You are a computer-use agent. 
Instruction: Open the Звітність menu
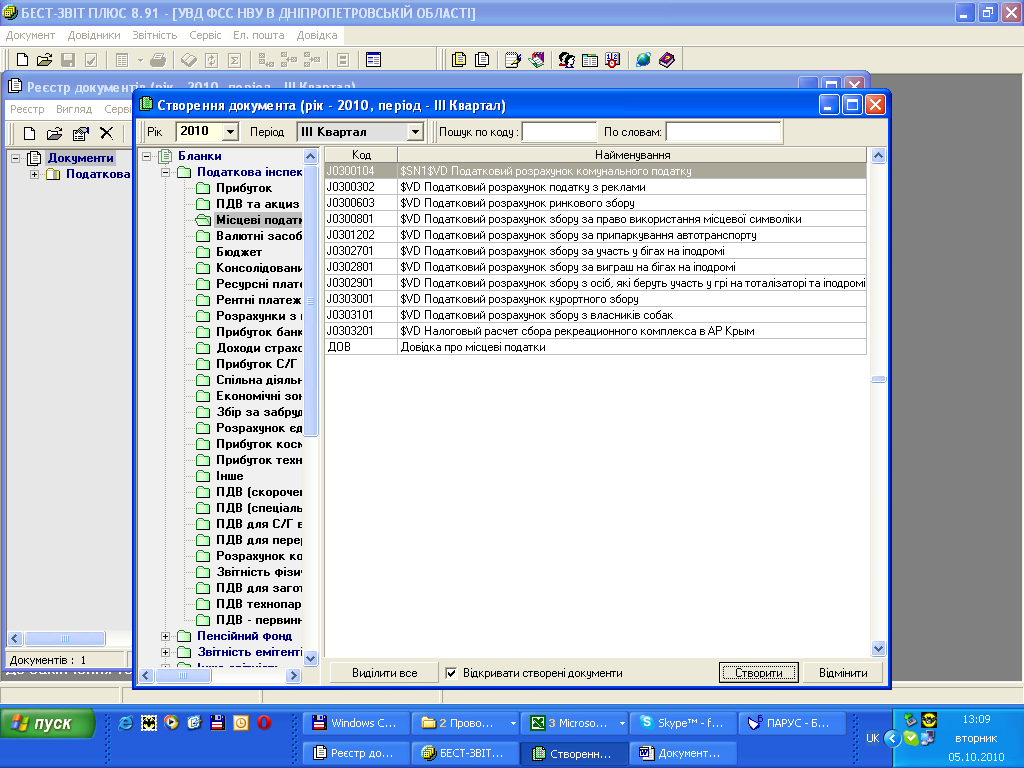[x=155, y=35]
